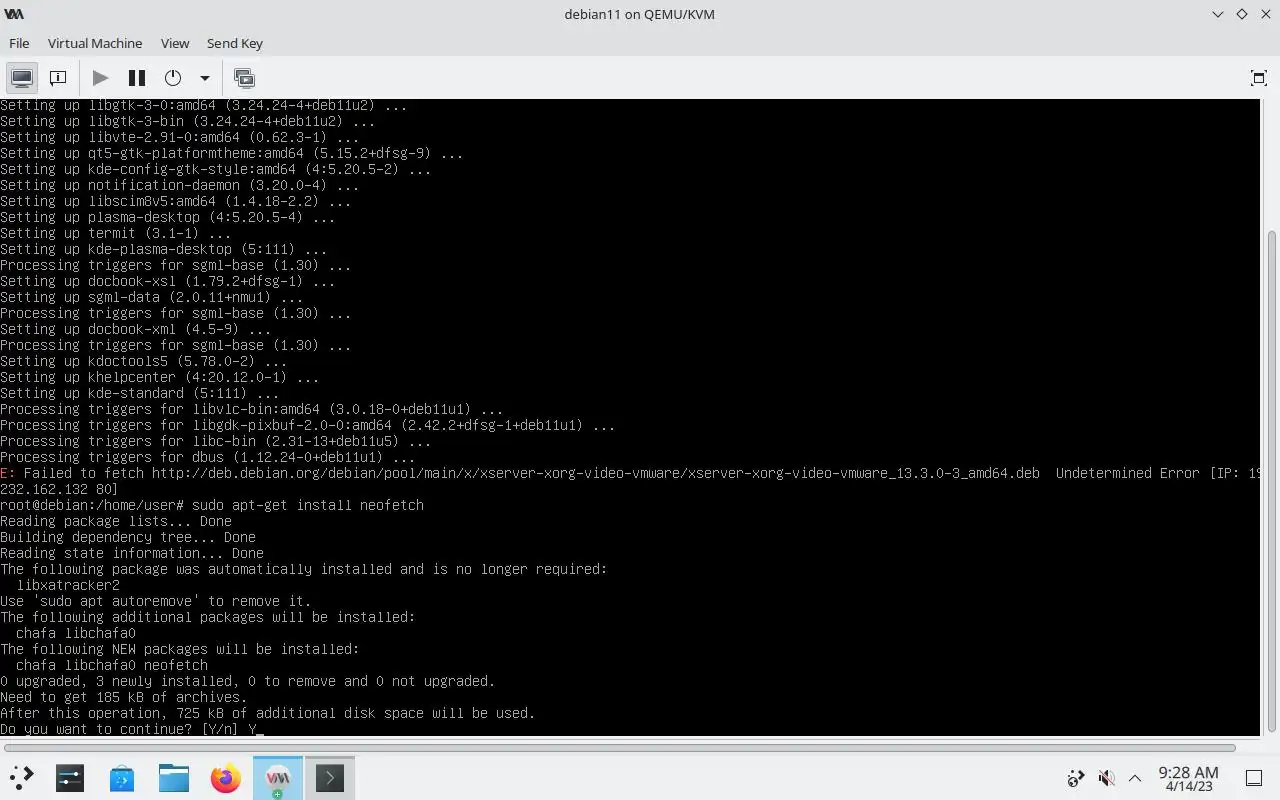
Task: Expand the shutdown options dropdown arrow
Action: 205,78
